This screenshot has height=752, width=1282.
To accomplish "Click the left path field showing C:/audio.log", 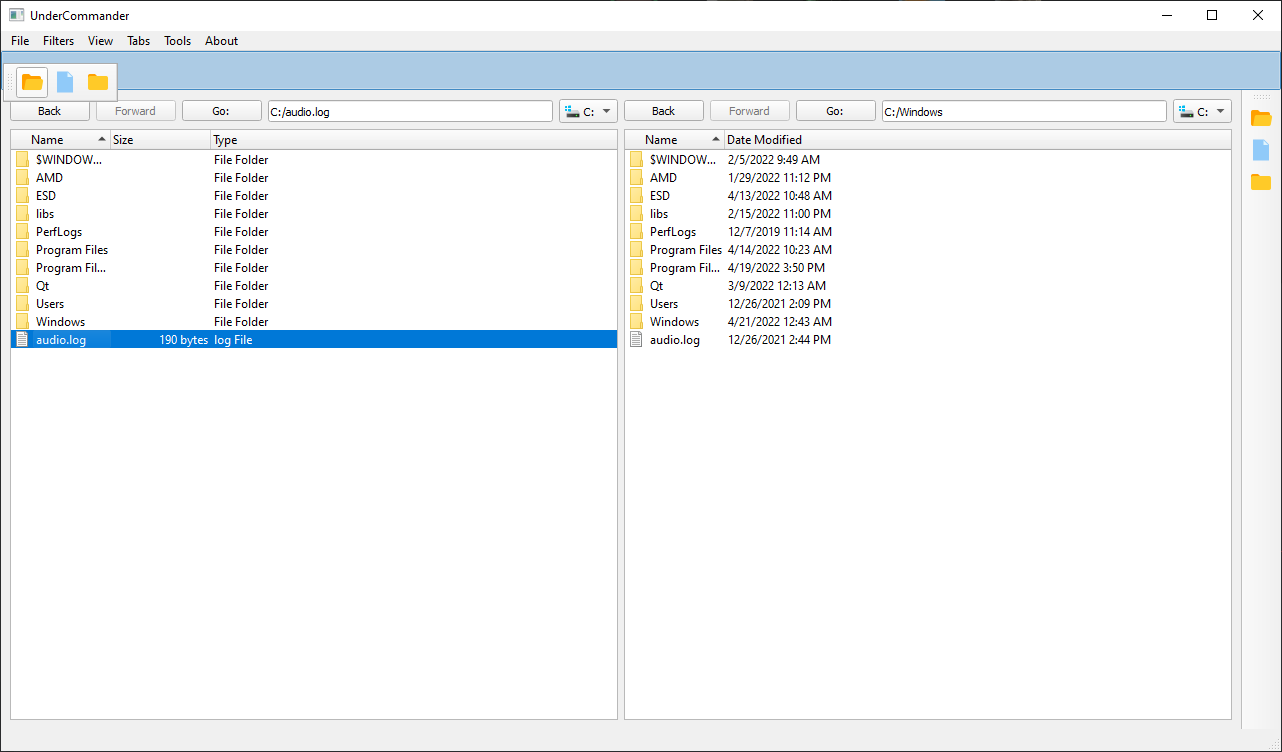I will [x=410, y=112].
